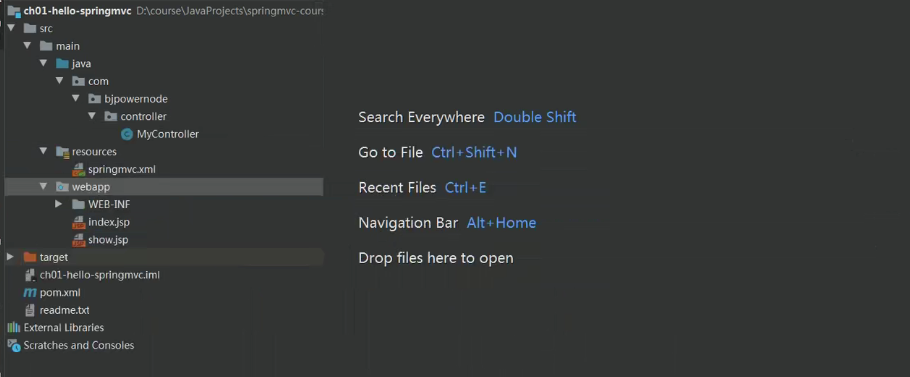Click the webapp web folder icon
Image resolution: width=910 pixels, height=377 pixels.
(x=62, y=187)
